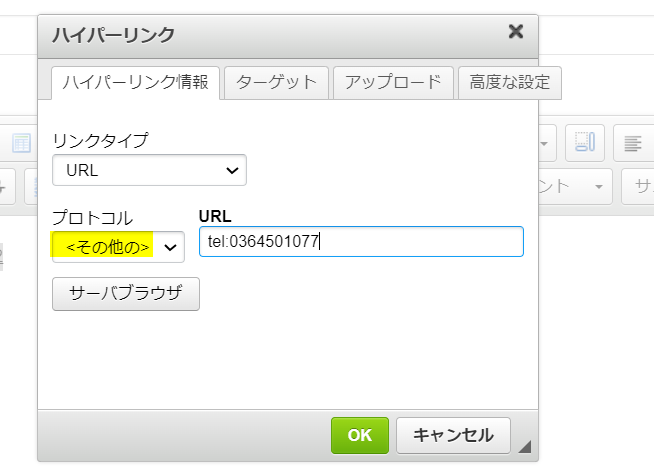Open the サイズ dropdown at right edge

click(x=637, y=186)
